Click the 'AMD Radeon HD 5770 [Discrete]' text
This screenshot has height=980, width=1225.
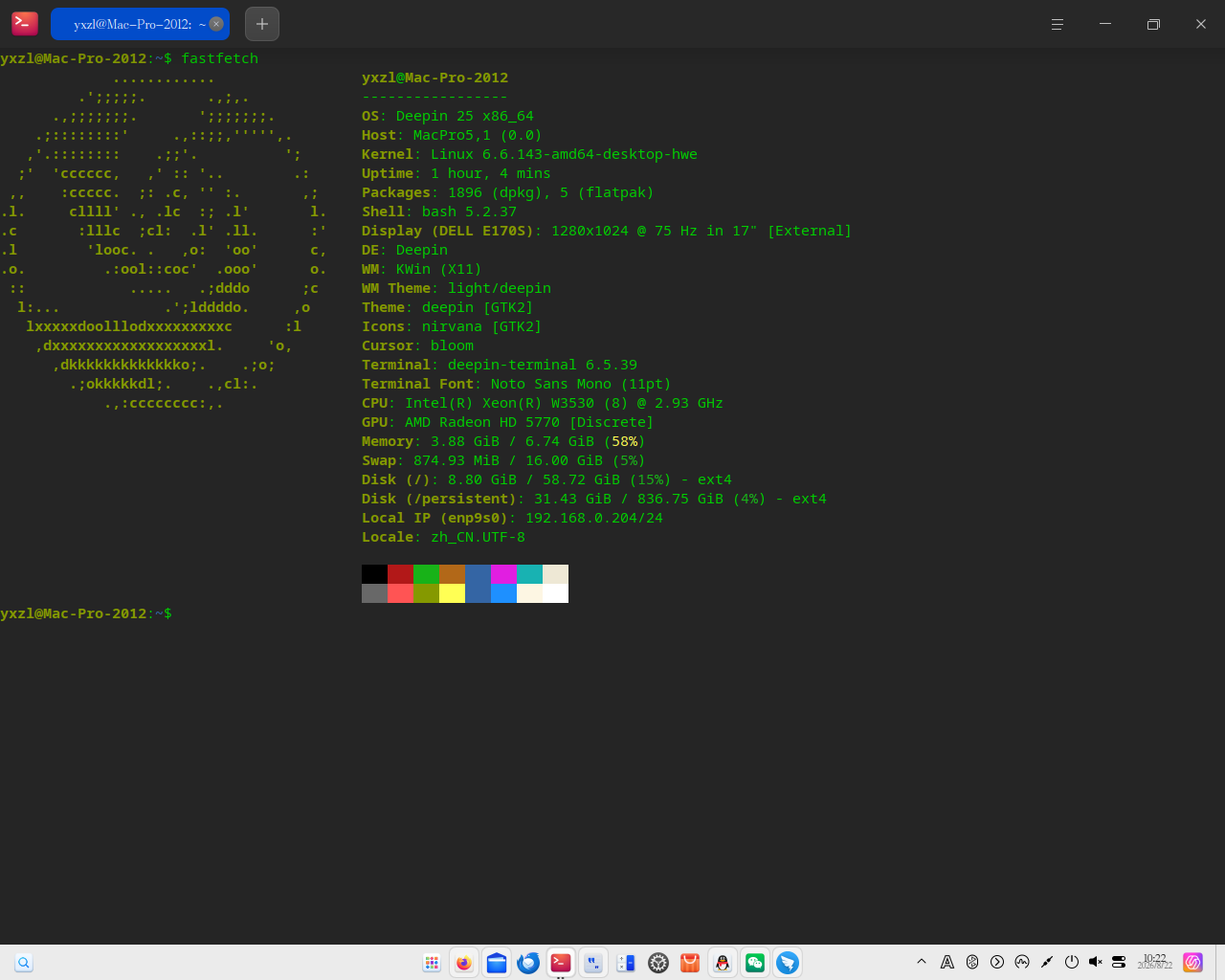pos(529,422)
